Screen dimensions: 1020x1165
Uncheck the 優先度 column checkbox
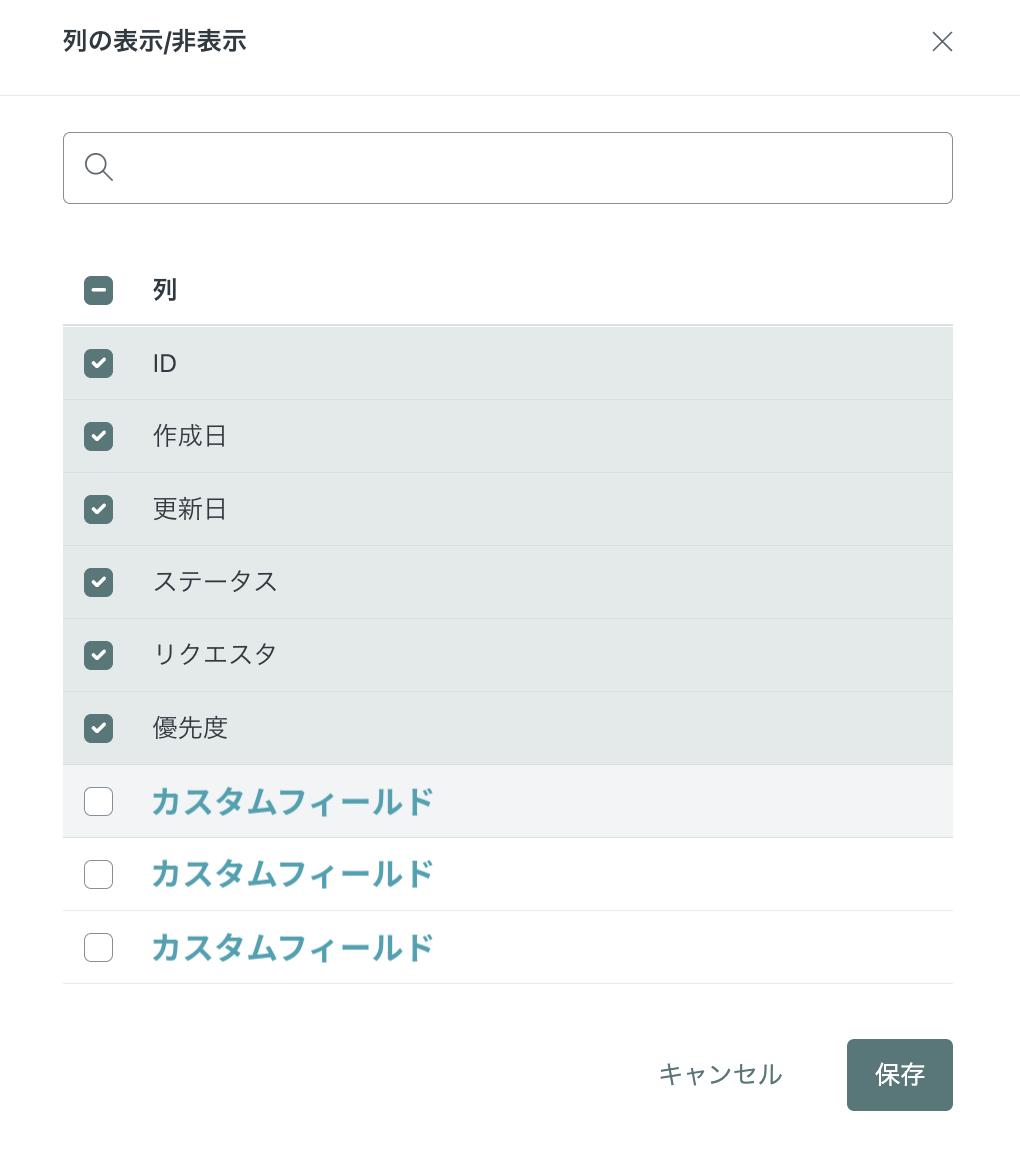(99, 728)
